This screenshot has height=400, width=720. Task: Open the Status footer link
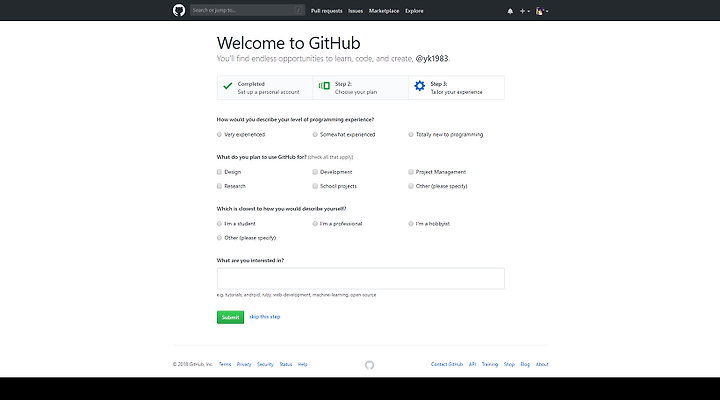tap(286, 364)
